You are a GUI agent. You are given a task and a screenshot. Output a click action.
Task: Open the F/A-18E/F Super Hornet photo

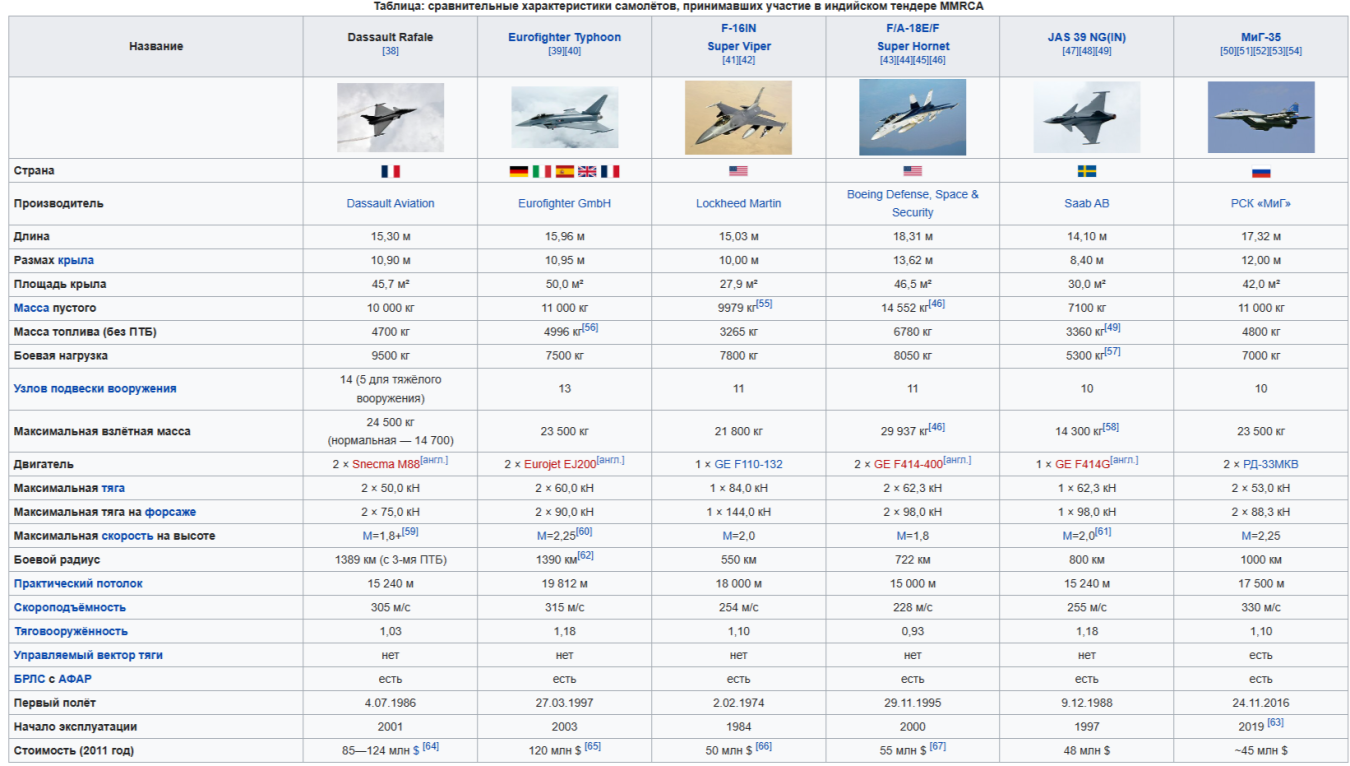tap(913, 117)
